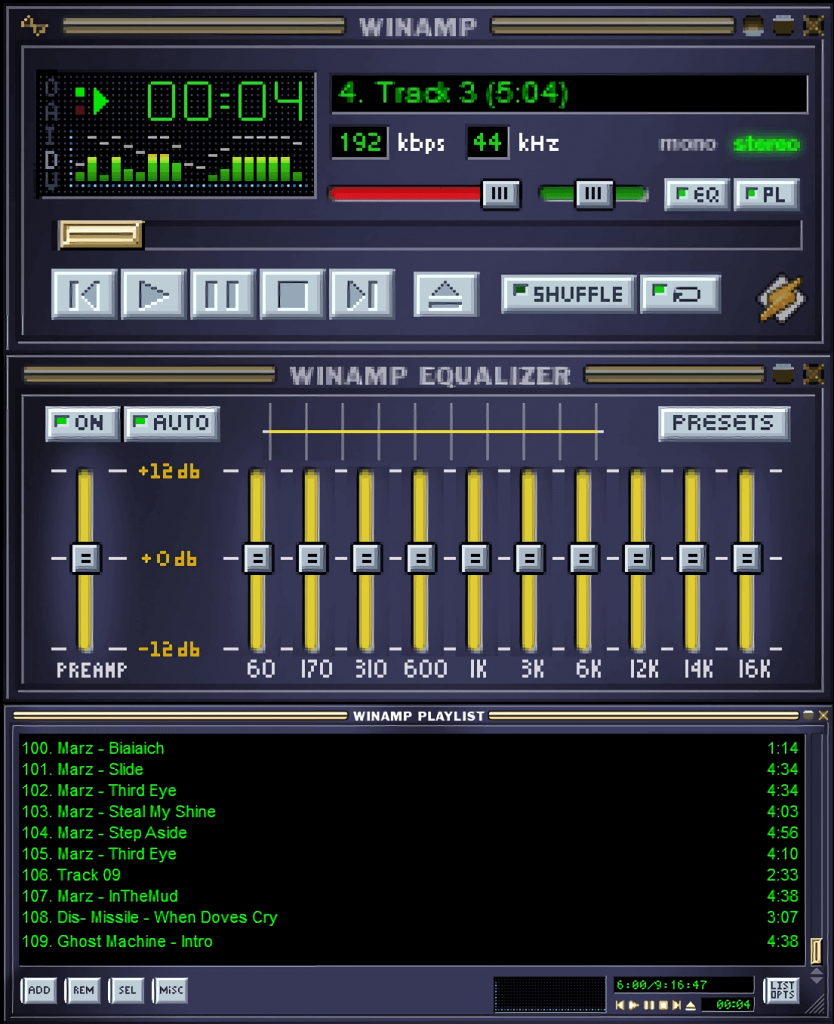Viewport: 834px width, 1024px height.
Task: Click the playlist mini eject icon
Action: click(x=691, y=1005)
